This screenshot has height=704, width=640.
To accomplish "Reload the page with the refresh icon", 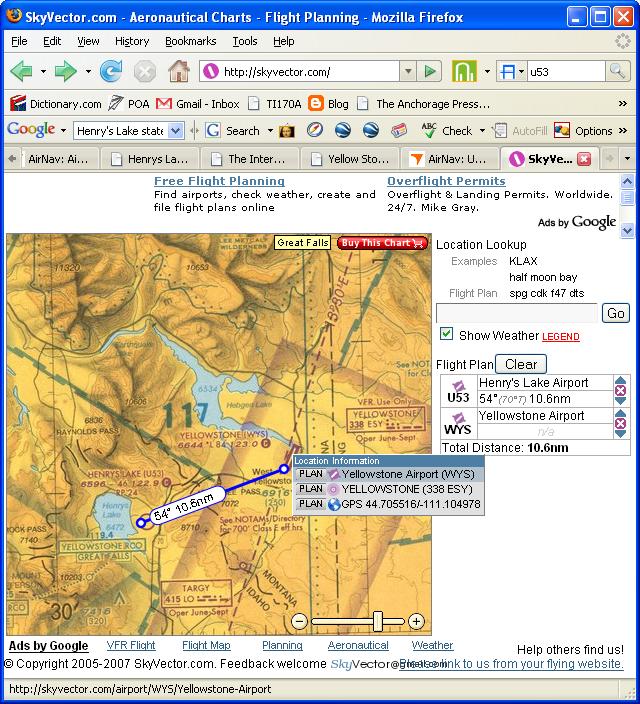I will (111, 71).
